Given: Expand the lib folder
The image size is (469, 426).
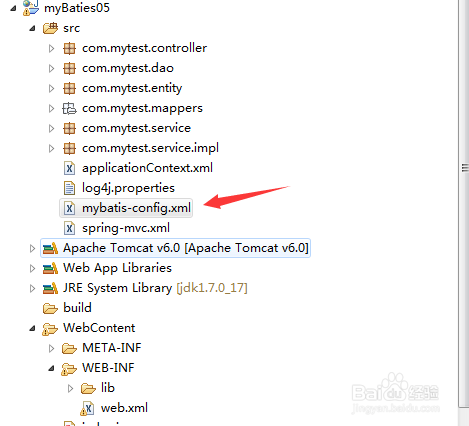Looking at the screenshot, I should click(x=70, y=389).
